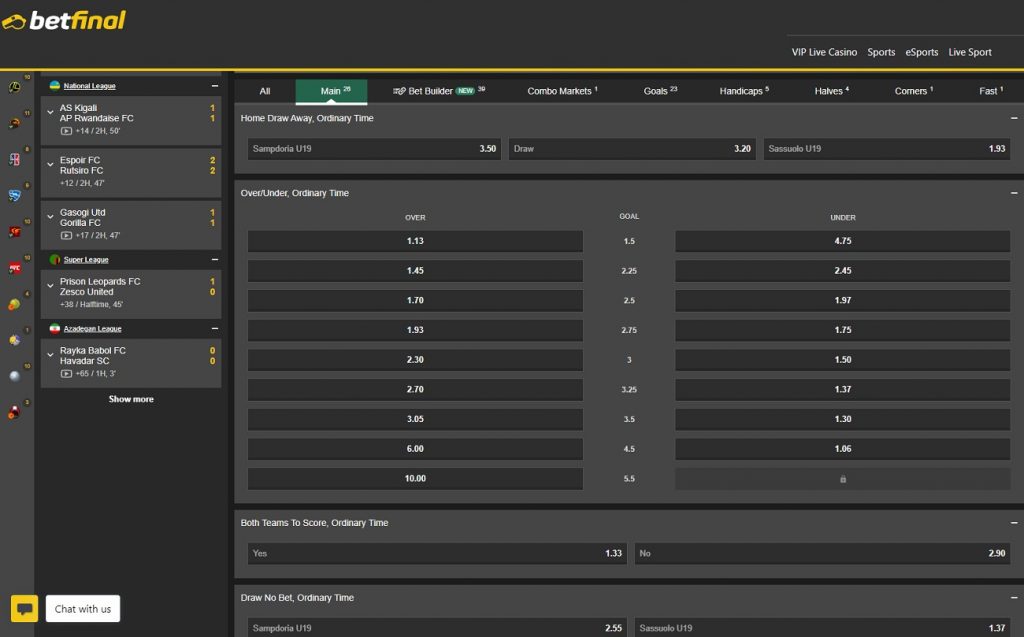This screenshot has width=1024, height=637.
Task: Expand the AS Kigali vs AP Rwandaise match
Action: tap(50, 112)
